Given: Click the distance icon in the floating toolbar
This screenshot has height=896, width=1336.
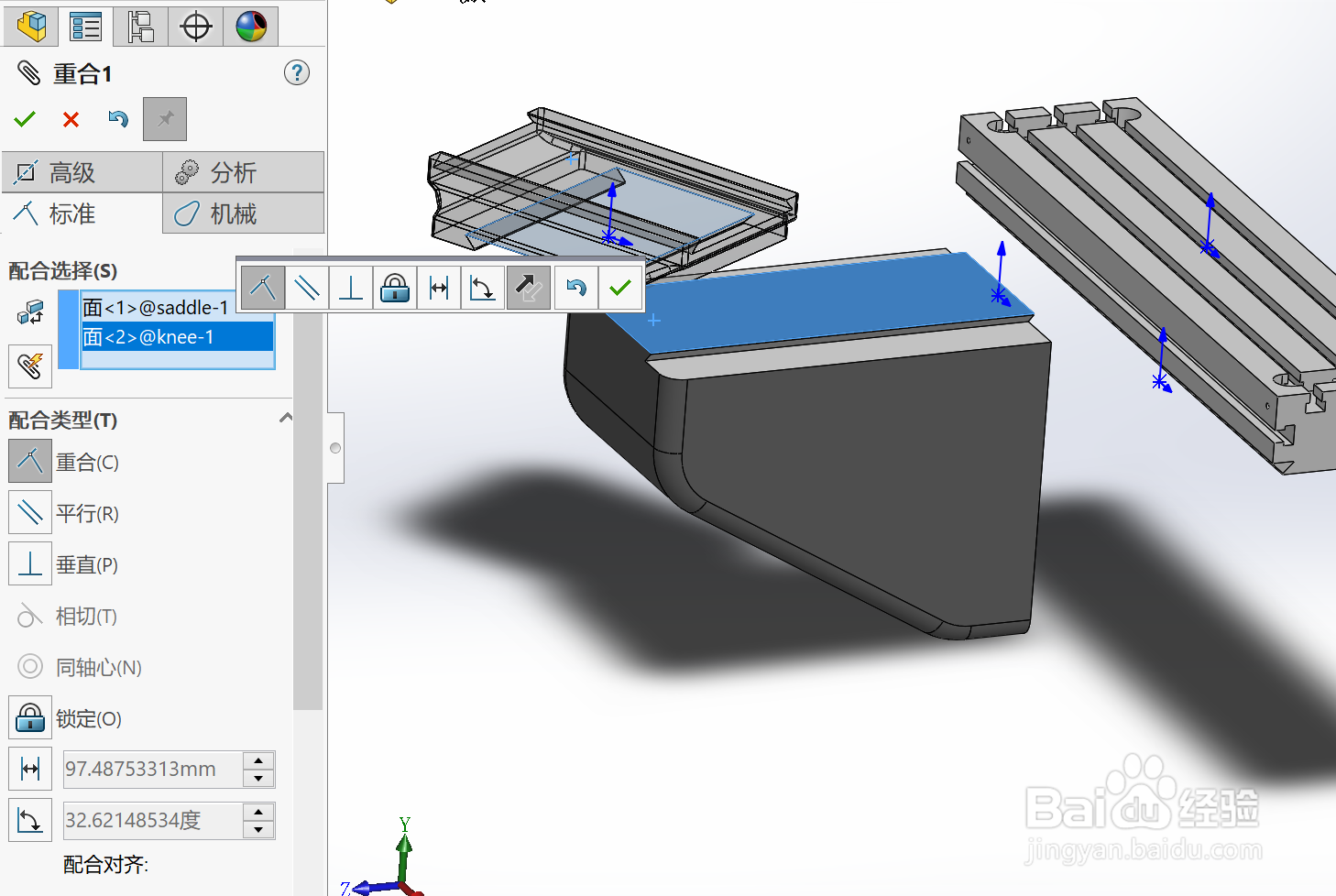Looking at the screenshot, I should pyautogui.click(x=439, y=289).
